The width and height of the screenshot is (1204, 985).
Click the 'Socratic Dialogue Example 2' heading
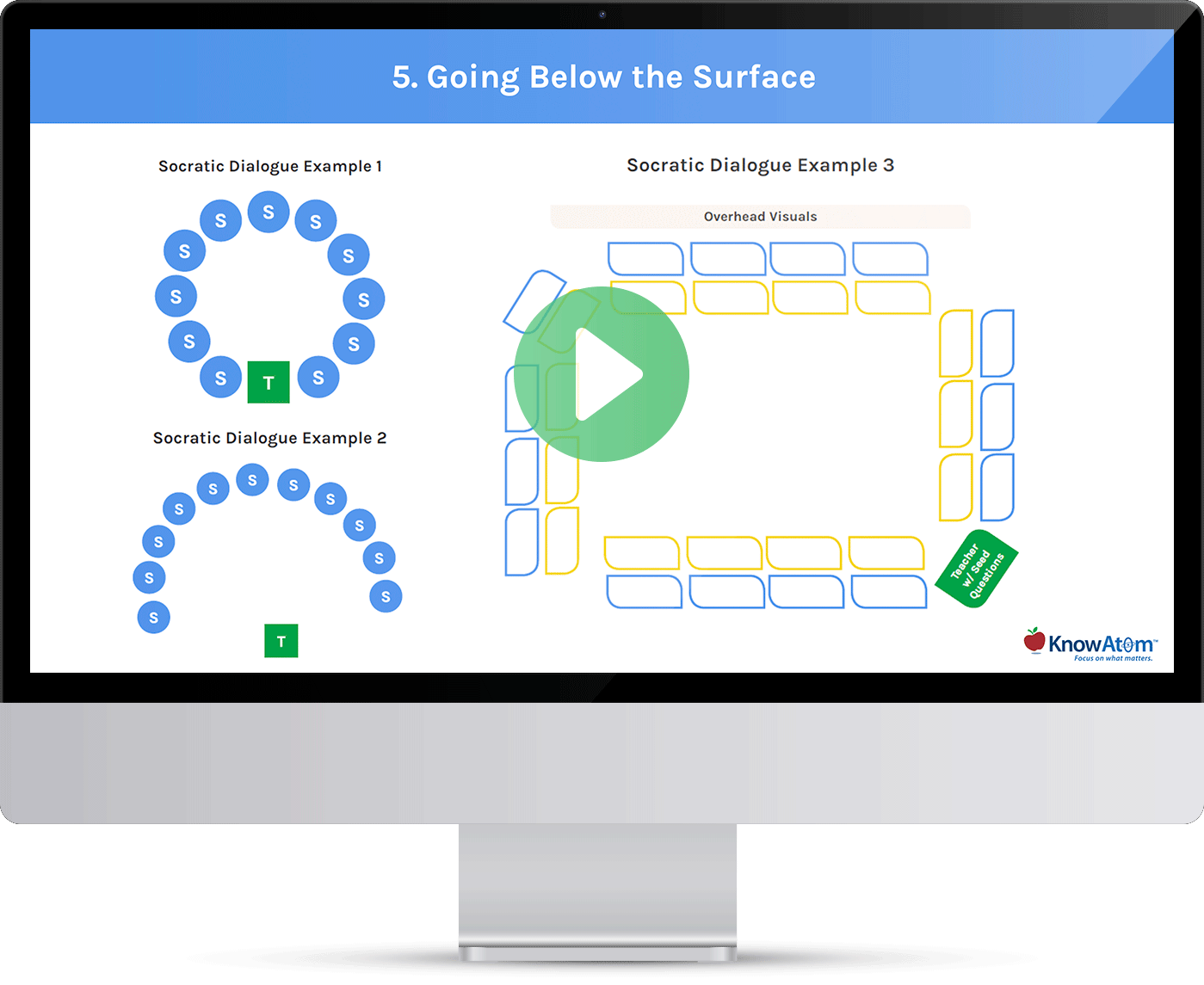pos(270,438)
